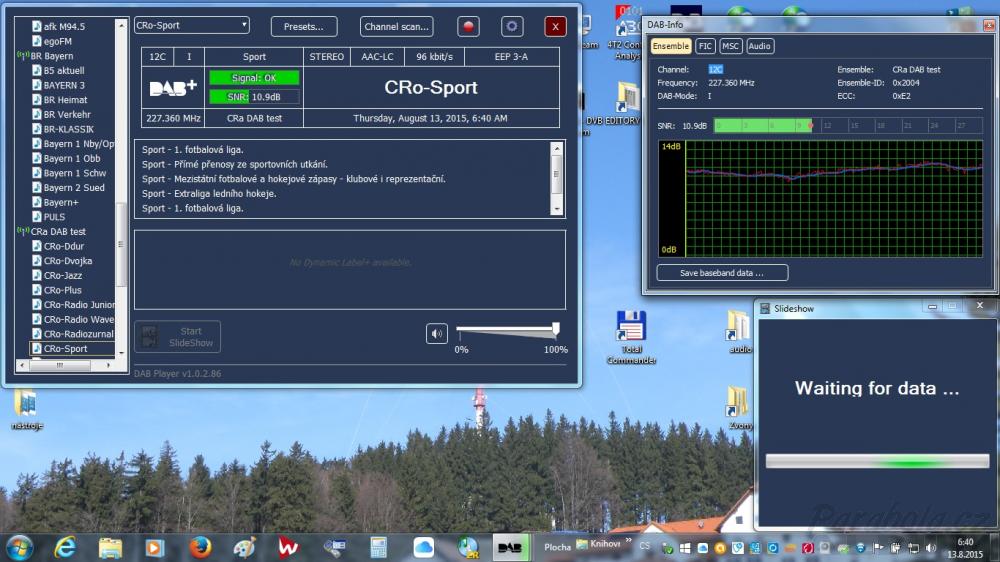Click the DAB Player taskbar button
Screen dimensions: 1000x562
coord(510,547)
